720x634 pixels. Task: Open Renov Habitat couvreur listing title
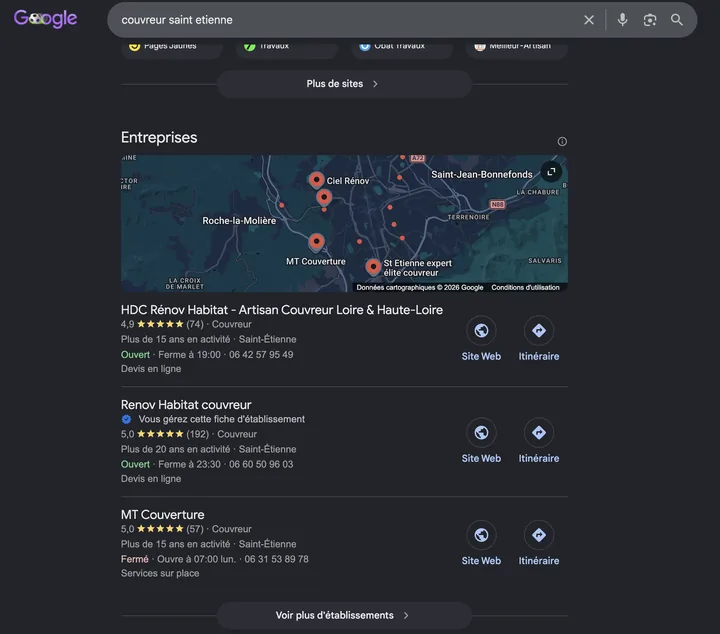tap(186, 404)
